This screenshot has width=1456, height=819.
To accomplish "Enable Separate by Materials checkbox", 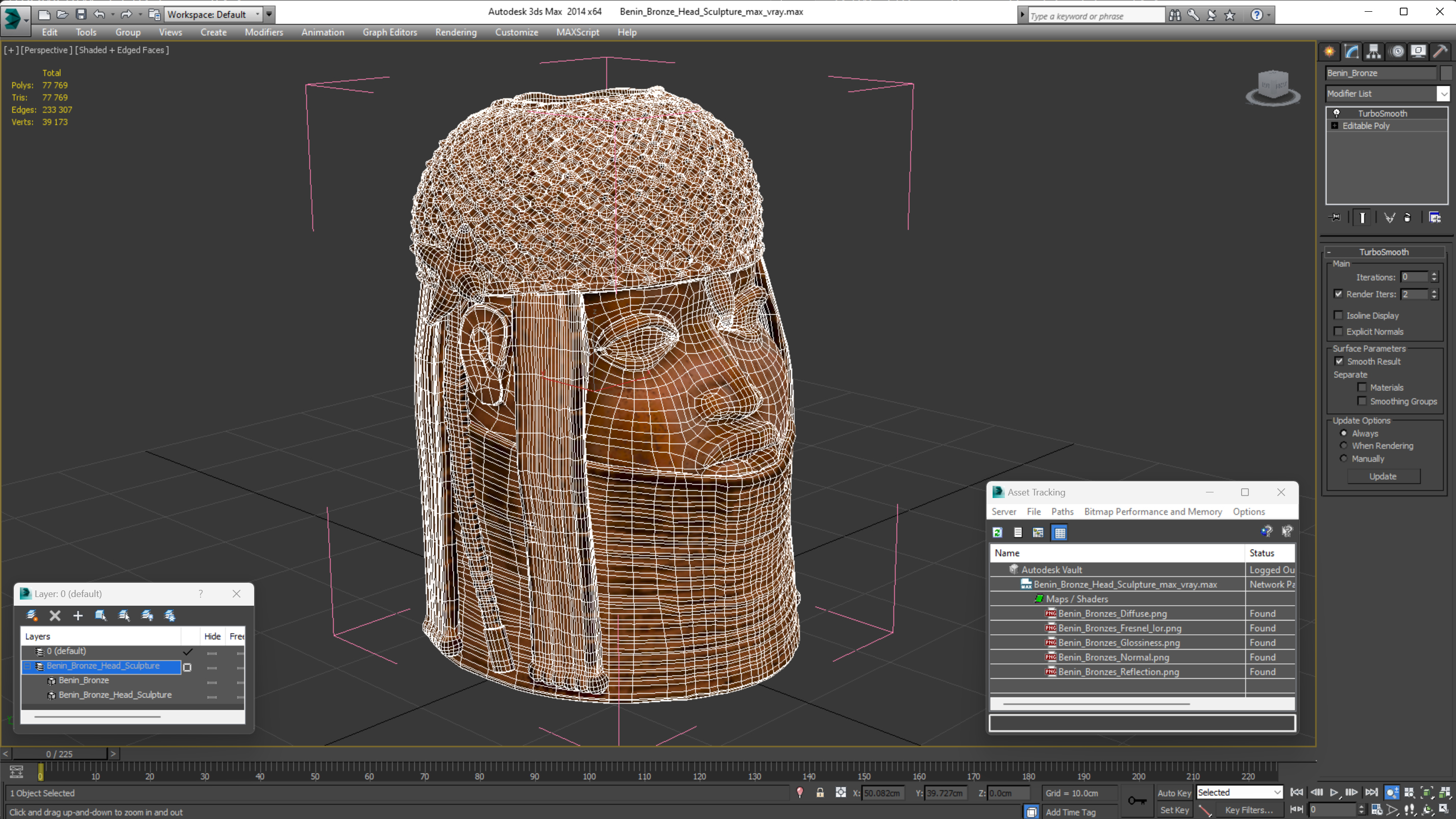I will [x=1362, y=387].
